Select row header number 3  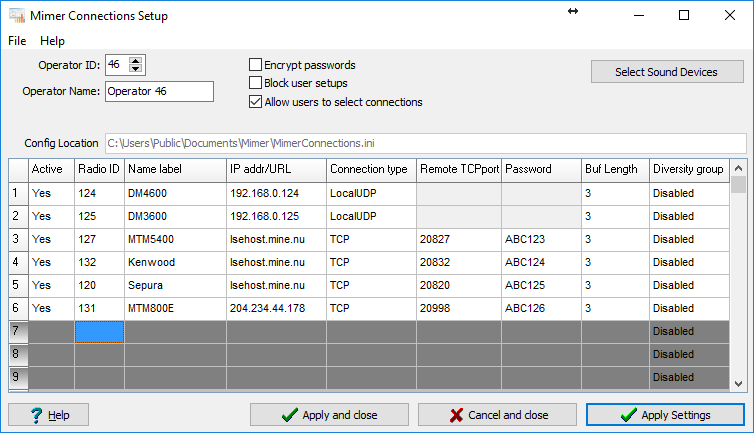coord(18,240)
